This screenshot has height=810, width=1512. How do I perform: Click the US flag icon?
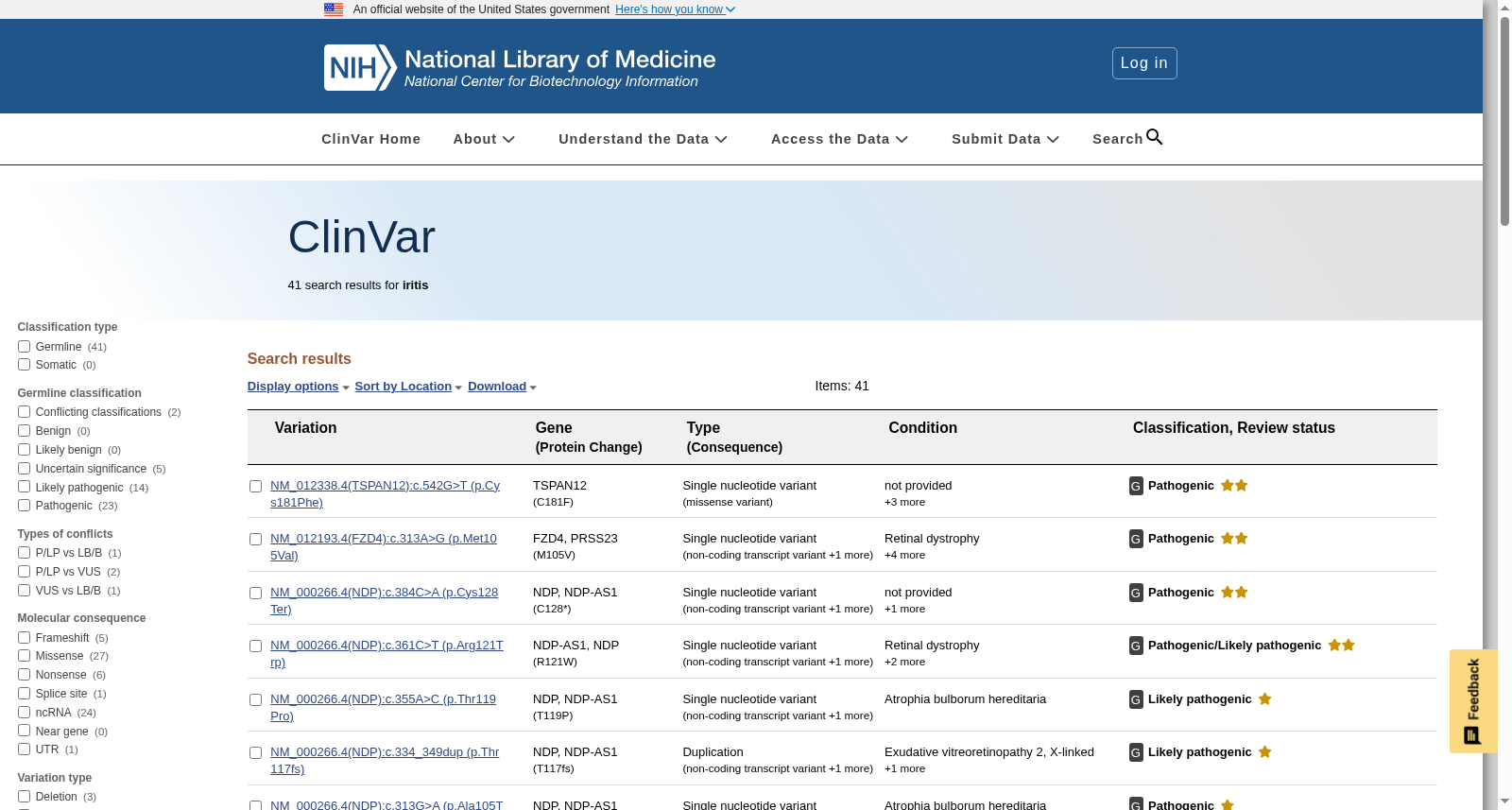(334, 9)
